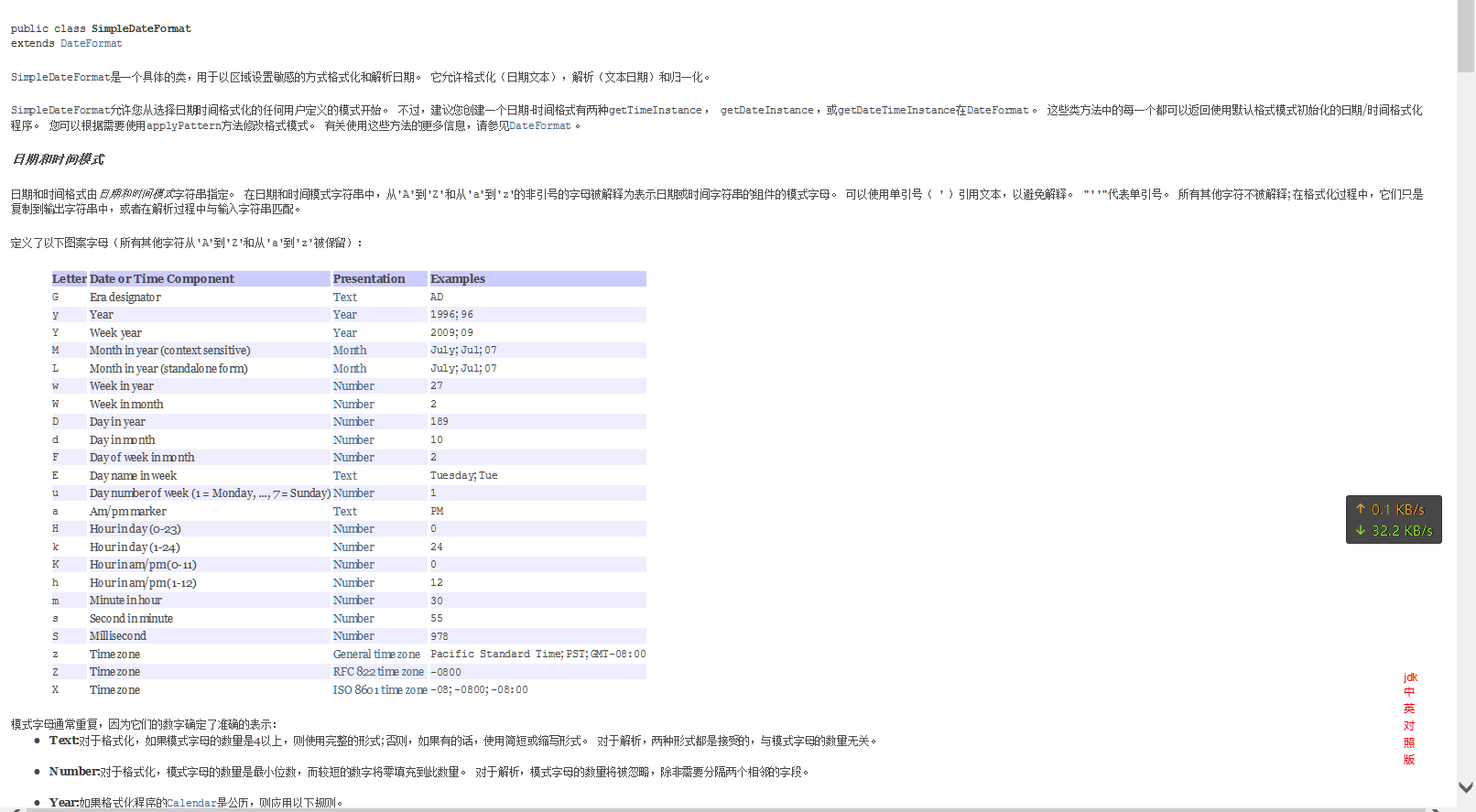Click the 'Year:' bullet label
This screenshot has width=1476, height=812.
[63, 803]
